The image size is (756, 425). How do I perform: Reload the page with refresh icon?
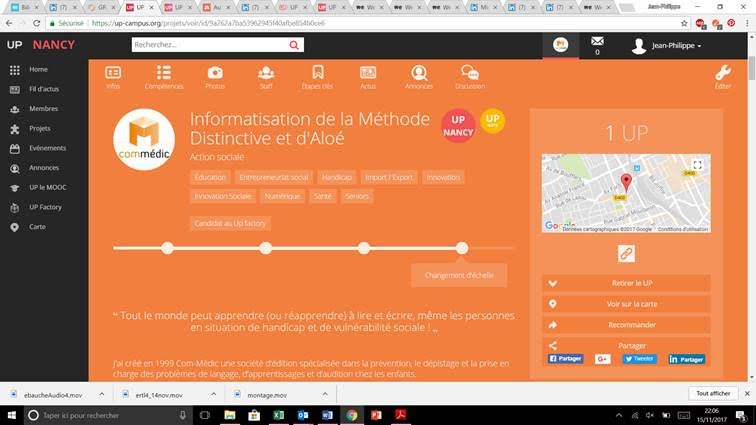37,23
